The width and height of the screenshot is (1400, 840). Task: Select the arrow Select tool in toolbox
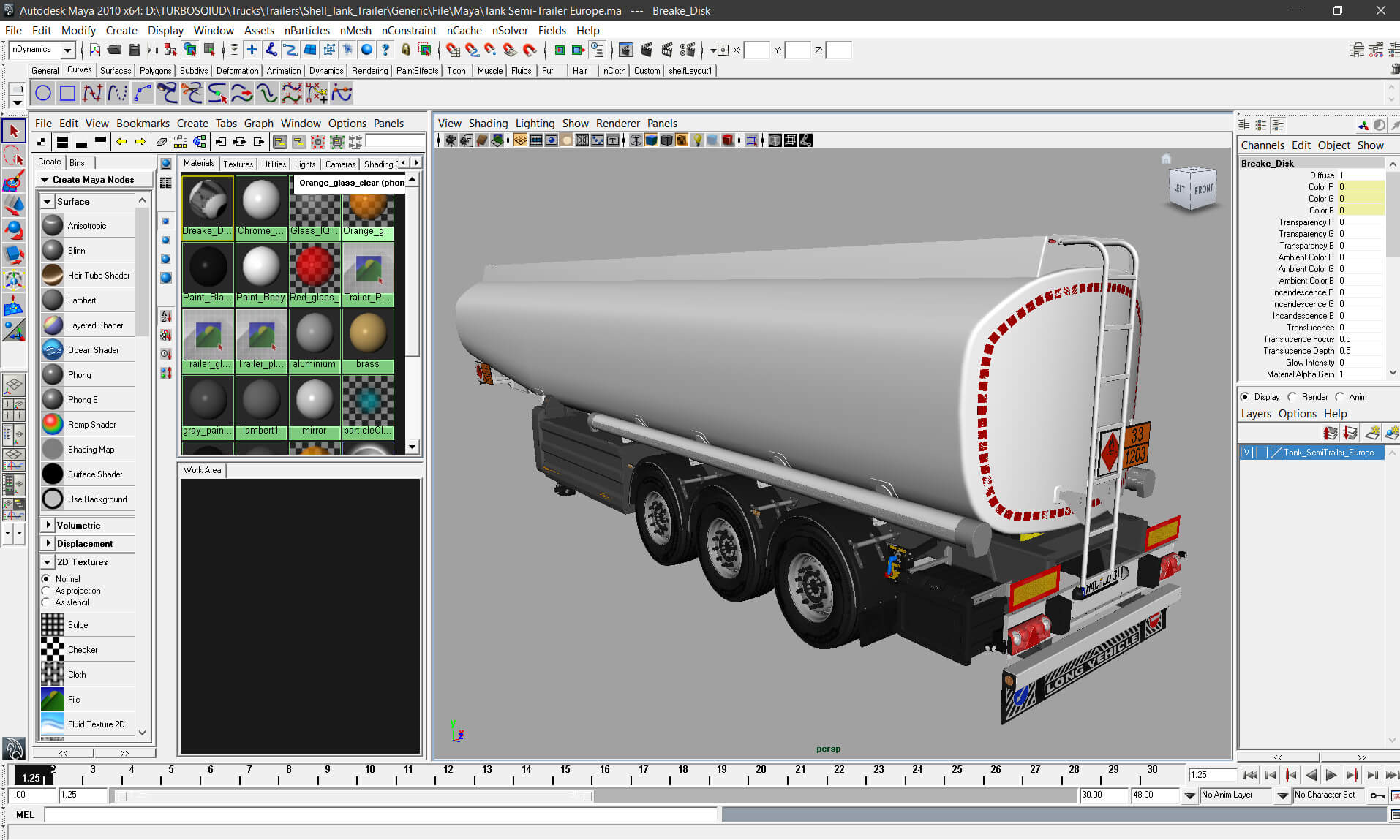pyautogui.click(x=14, y=132)
